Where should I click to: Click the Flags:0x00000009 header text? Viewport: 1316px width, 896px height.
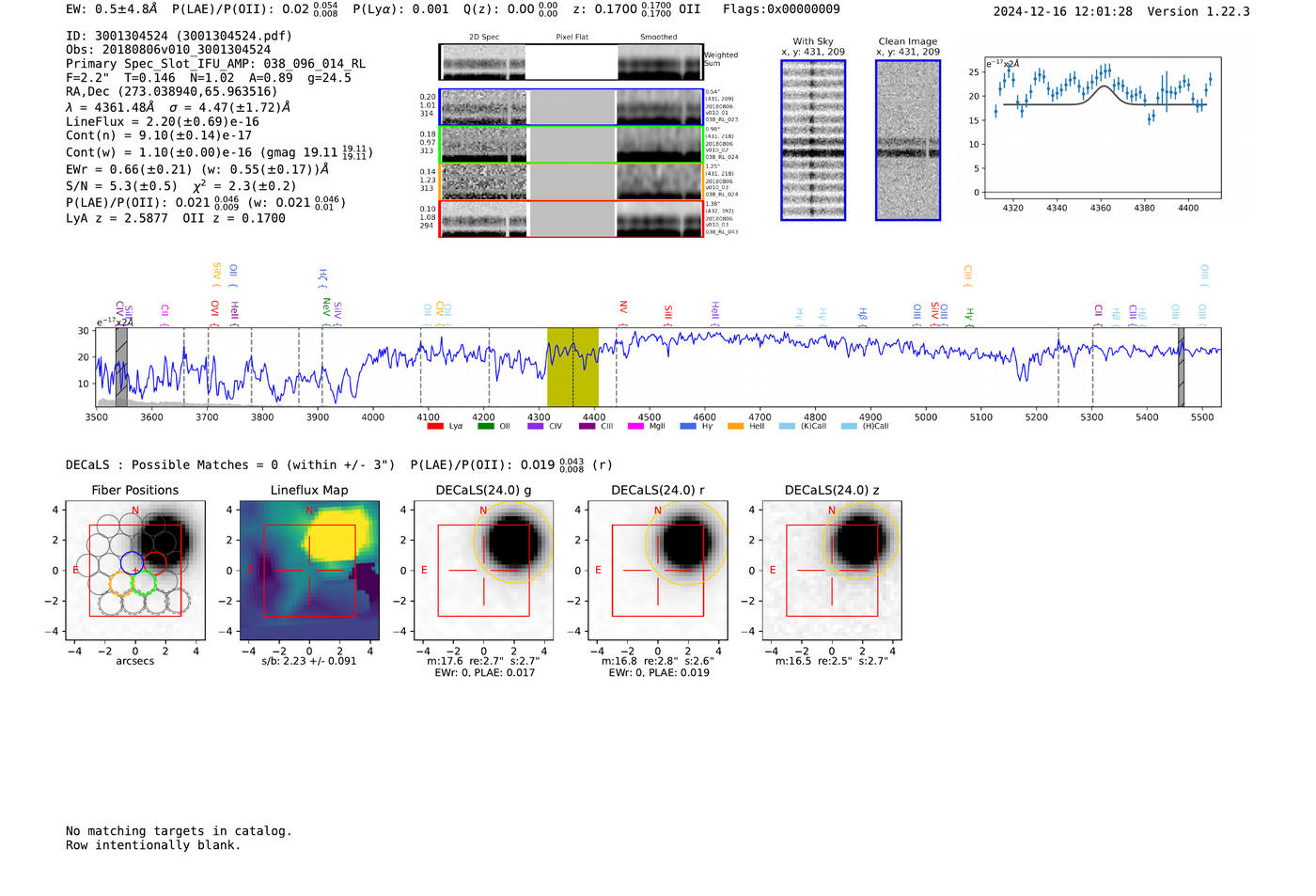point(781,9)
